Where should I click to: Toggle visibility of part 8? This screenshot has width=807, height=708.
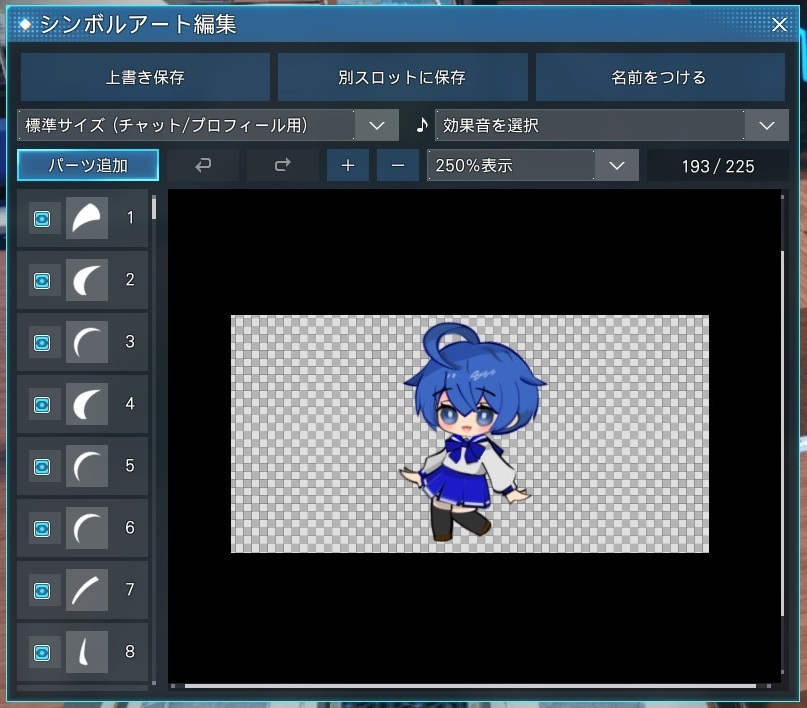pyautogui.click(x=42, y=653)
